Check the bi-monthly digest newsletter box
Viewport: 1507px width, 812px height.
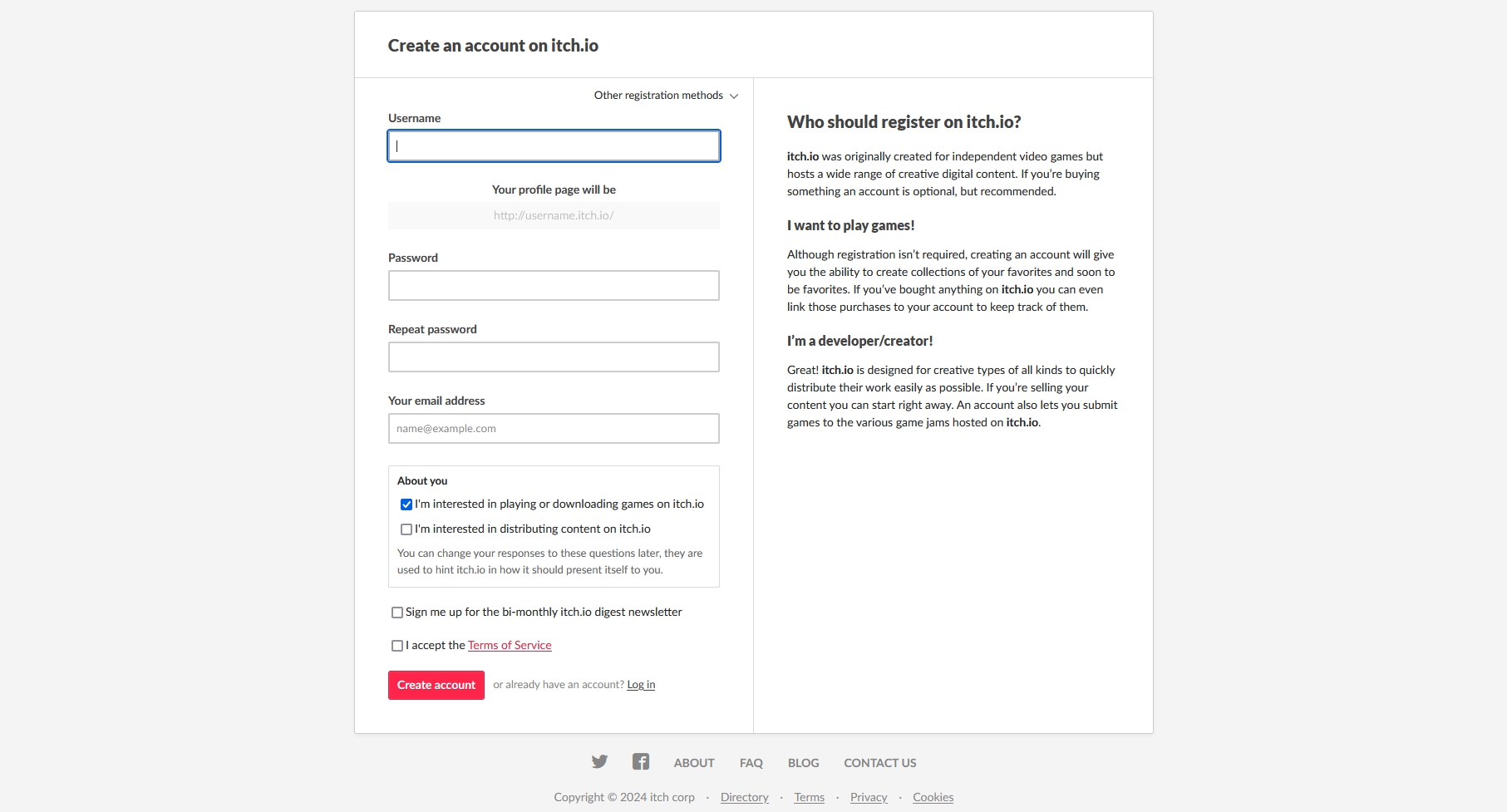397,613
